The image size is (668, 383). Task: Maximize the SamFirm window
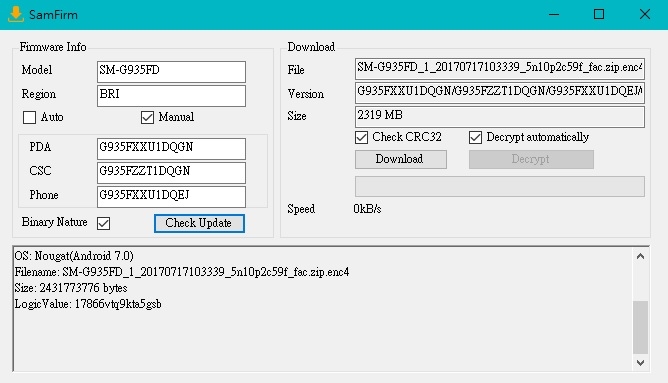coord(599,14)
